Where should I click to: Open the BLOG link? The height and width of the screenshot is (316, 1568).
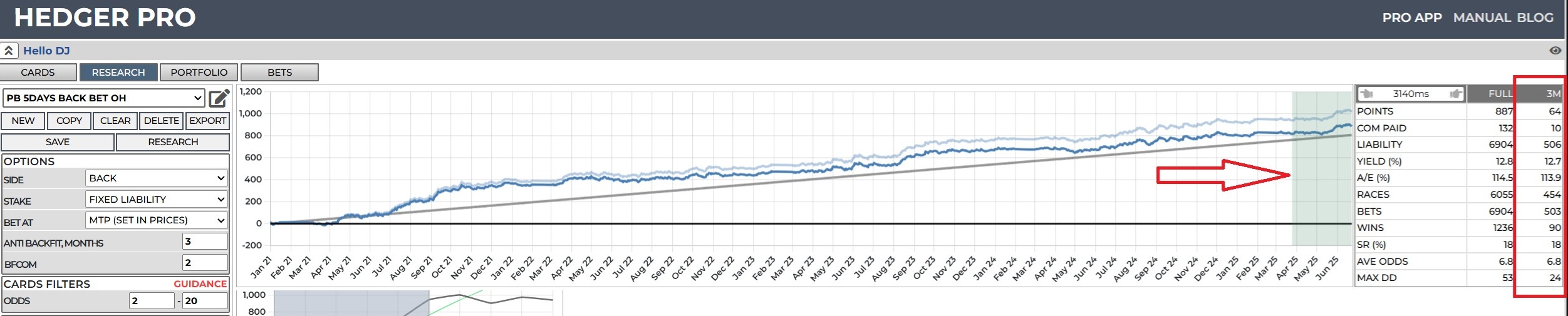(1535, 18)
